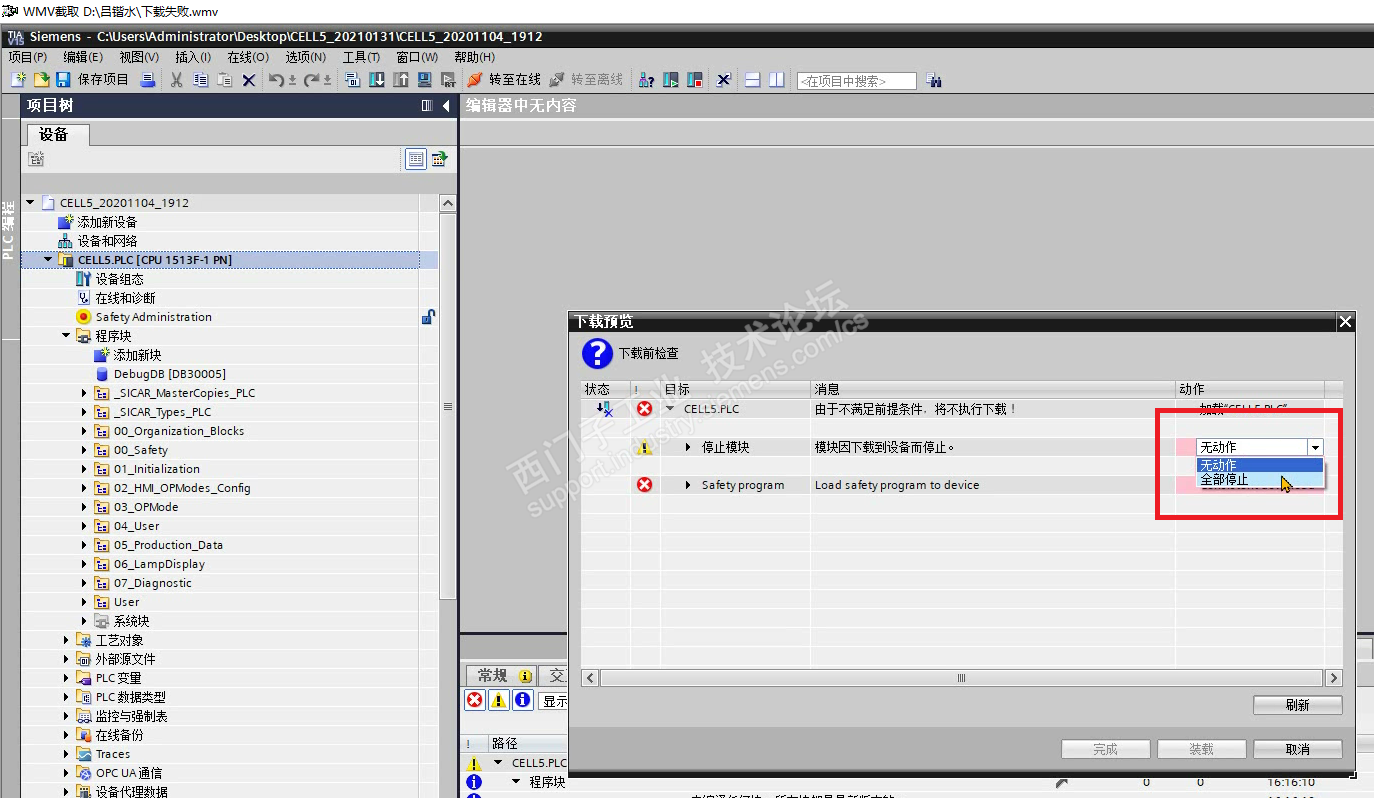
Task: Choose 全部停止 from the dropdown list
Action: pyautogui.click(x=1260, y=480)
